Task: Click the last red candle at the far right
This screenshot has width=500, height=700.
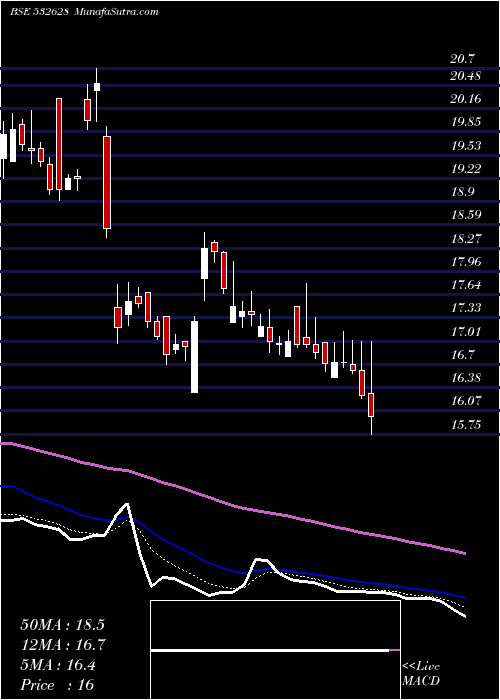Action: pos(371,405)
